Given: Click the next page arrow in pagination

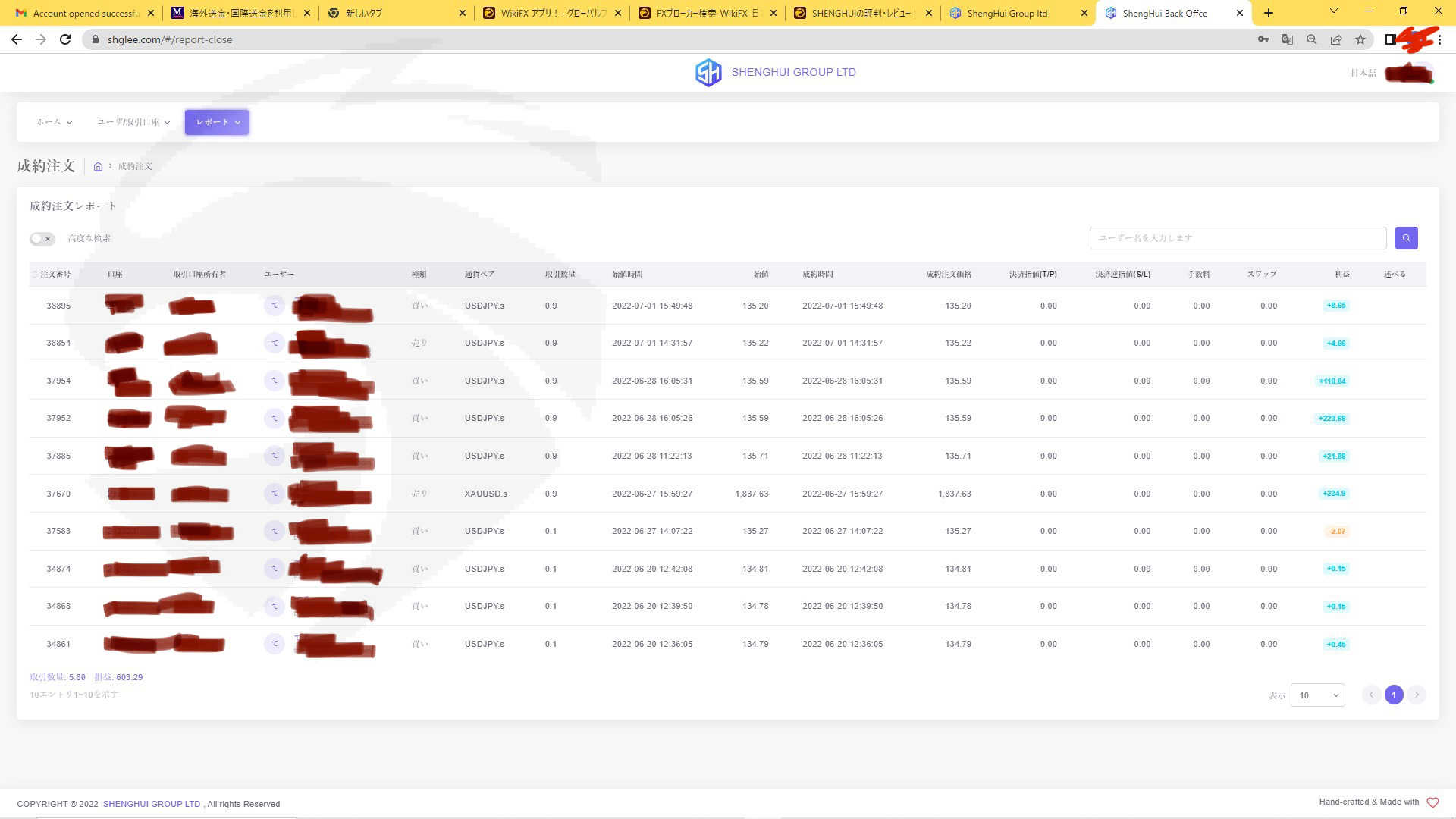Looking at the screenshot, I should (1417, 695).
